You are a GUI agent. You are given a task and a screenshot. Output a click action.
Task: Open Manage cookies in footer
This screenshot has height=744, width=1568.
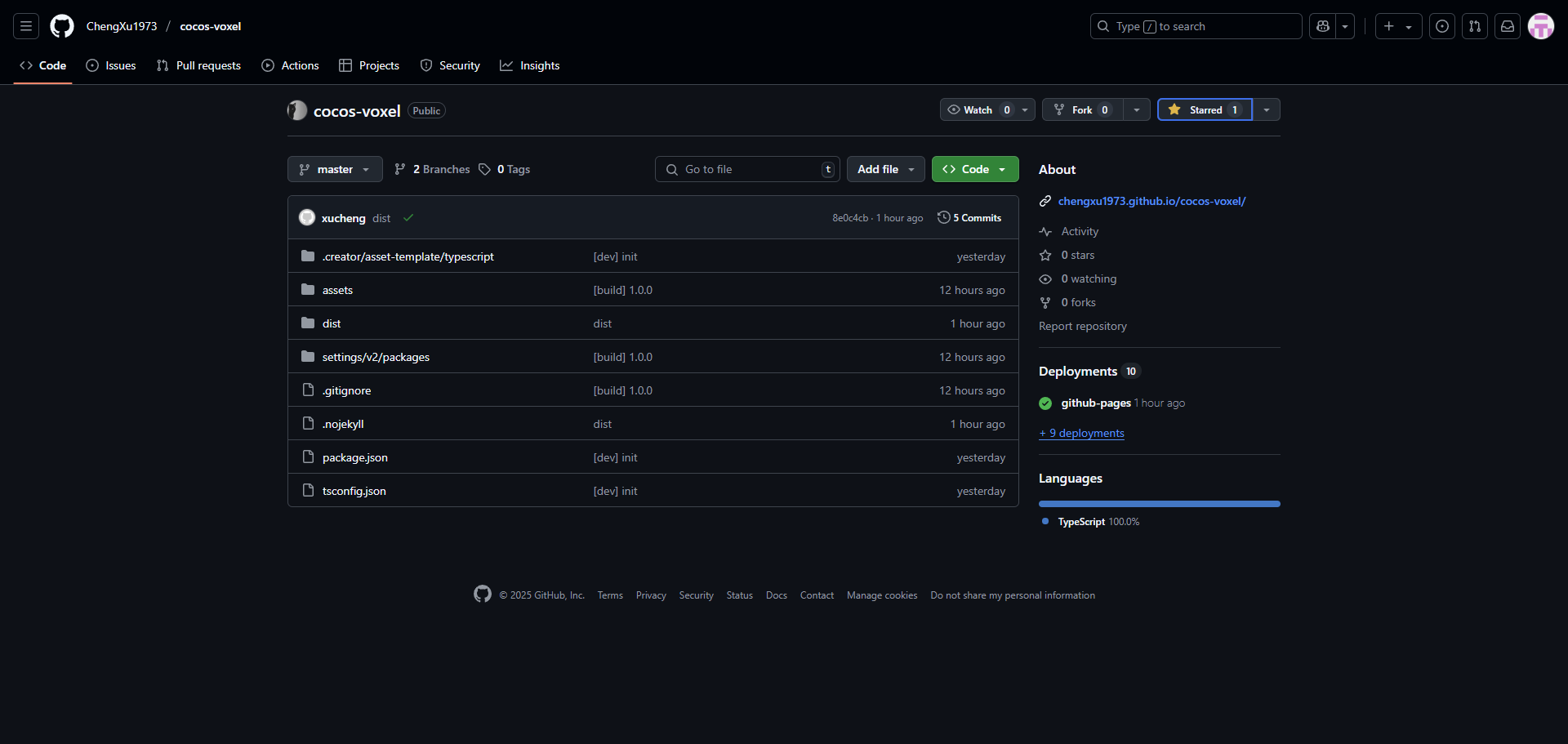pos(882,595)
